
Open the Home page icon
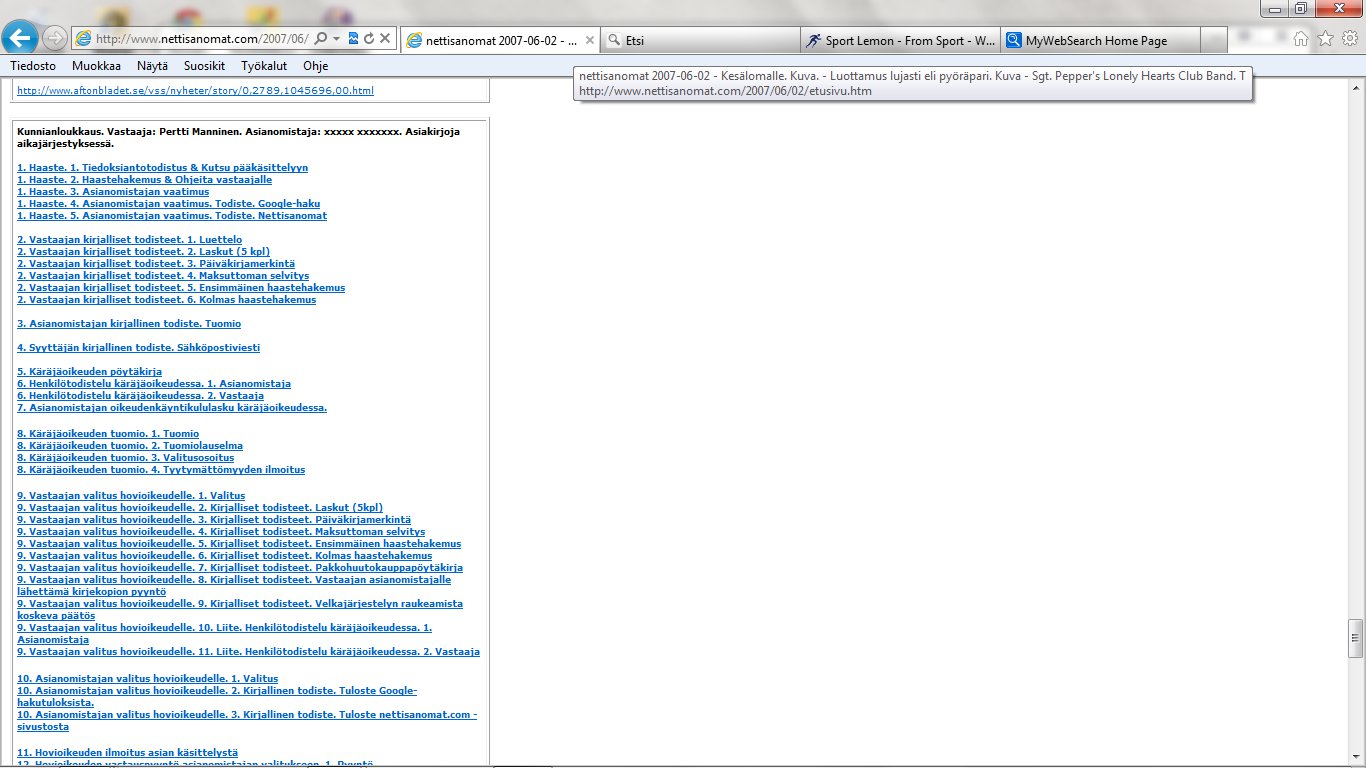coord(1301,39)
